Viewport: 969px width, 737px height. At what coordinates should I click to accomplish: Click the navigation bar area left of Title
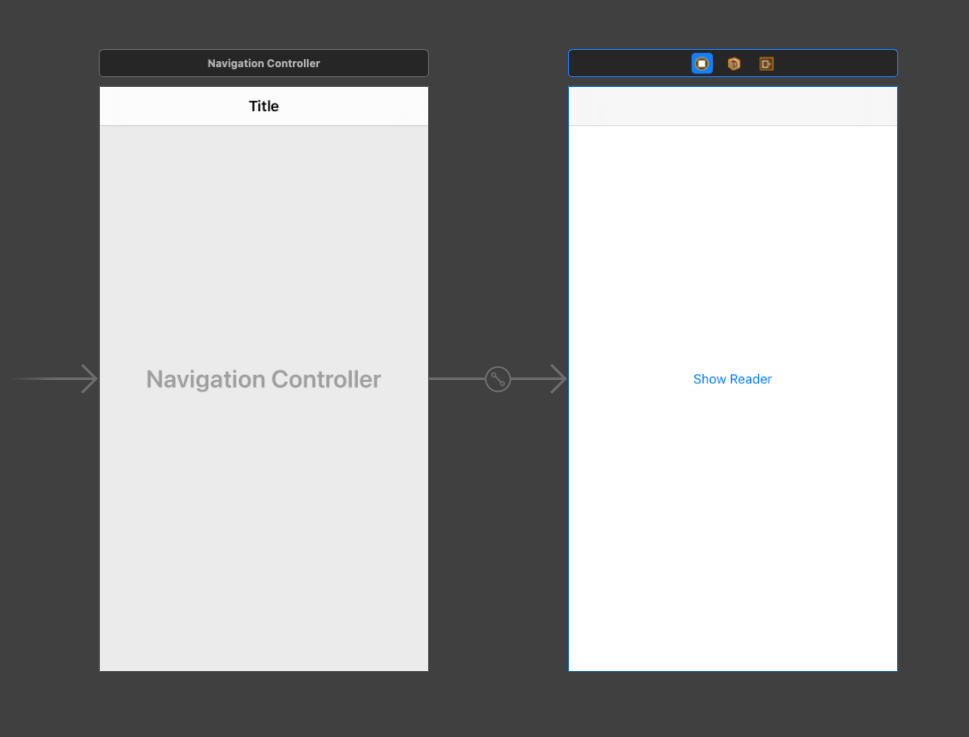160,106
